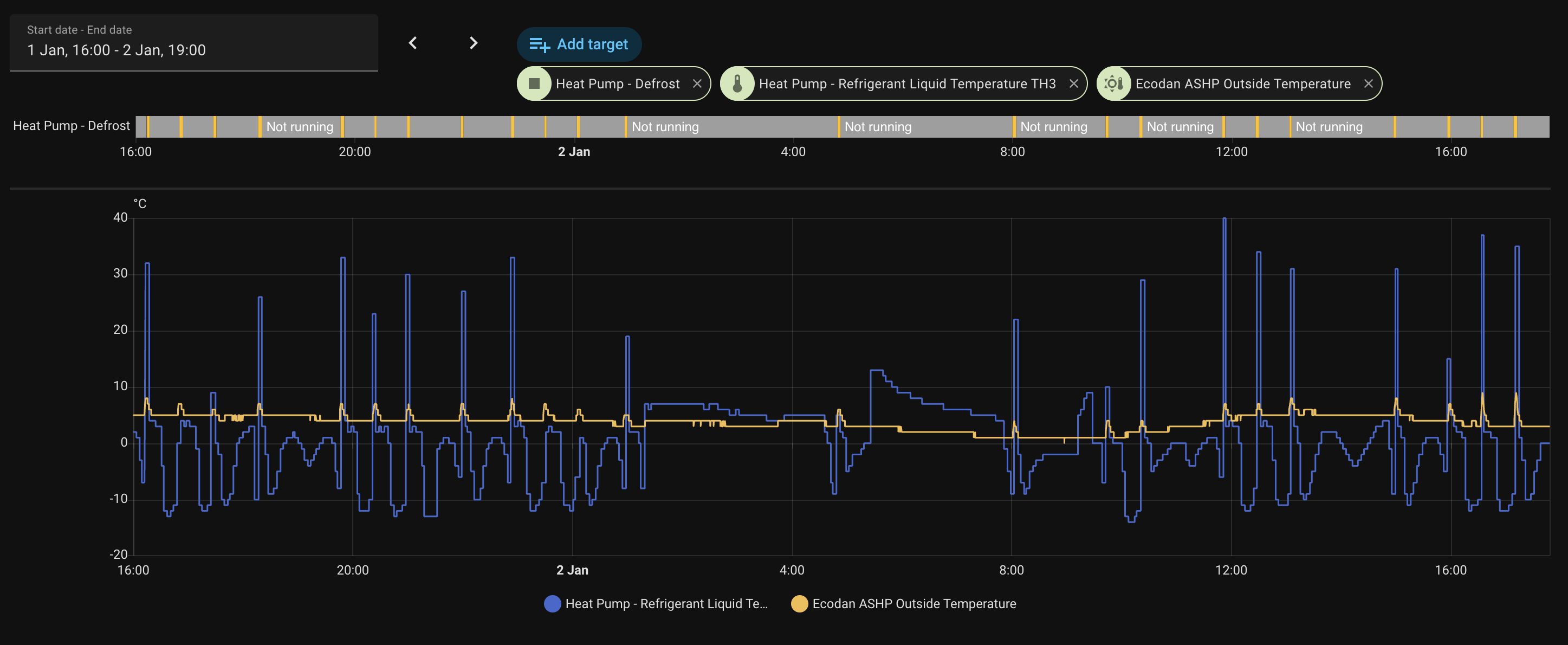1568x645 pixels.
Task: Click the Refrigerant Liquid Temperature TH3 chip label
Action: (x=907, y=83)
